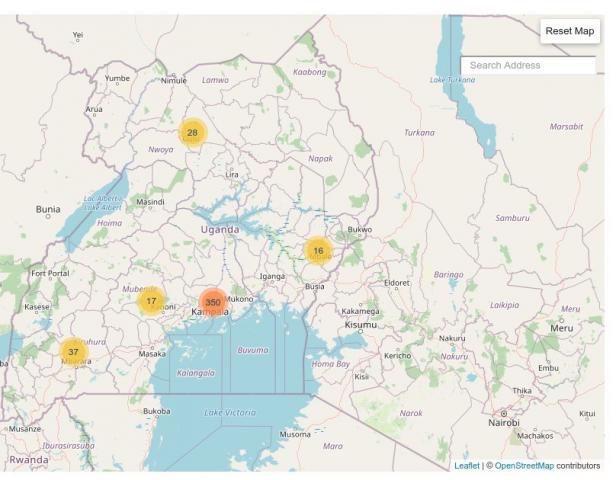Click the Arua town label
The width and height of the screenshot is (616, 480).
(94, 109)
